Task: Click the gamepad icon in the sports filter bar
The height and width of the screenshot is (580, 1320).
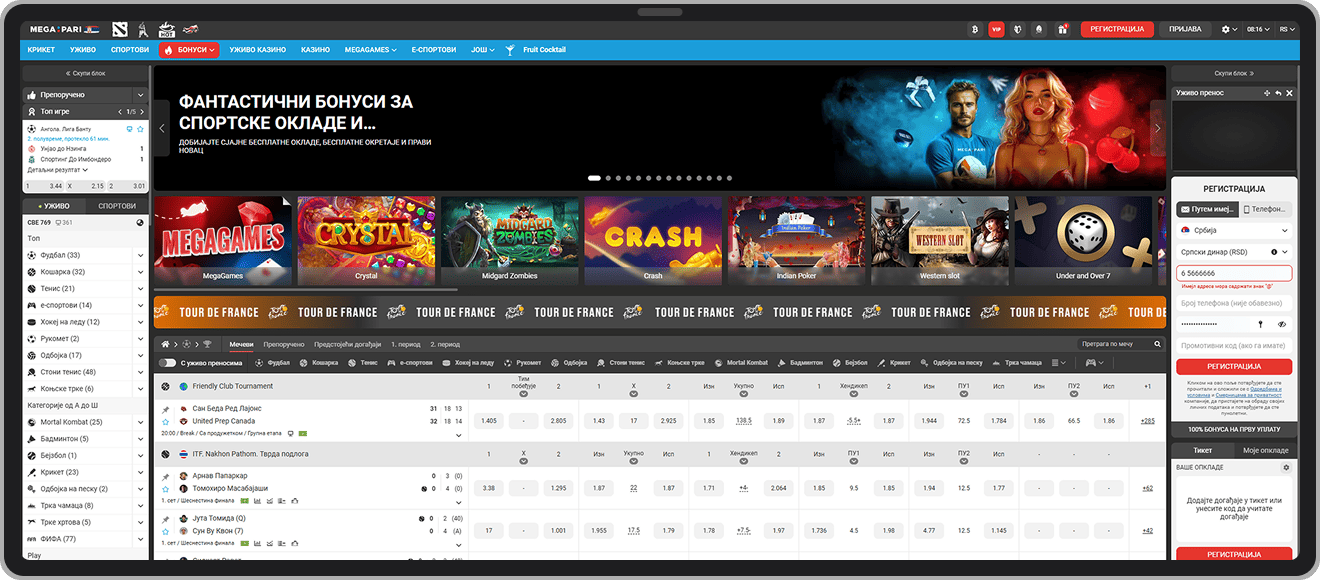Action: click(x=1091, y=363)
